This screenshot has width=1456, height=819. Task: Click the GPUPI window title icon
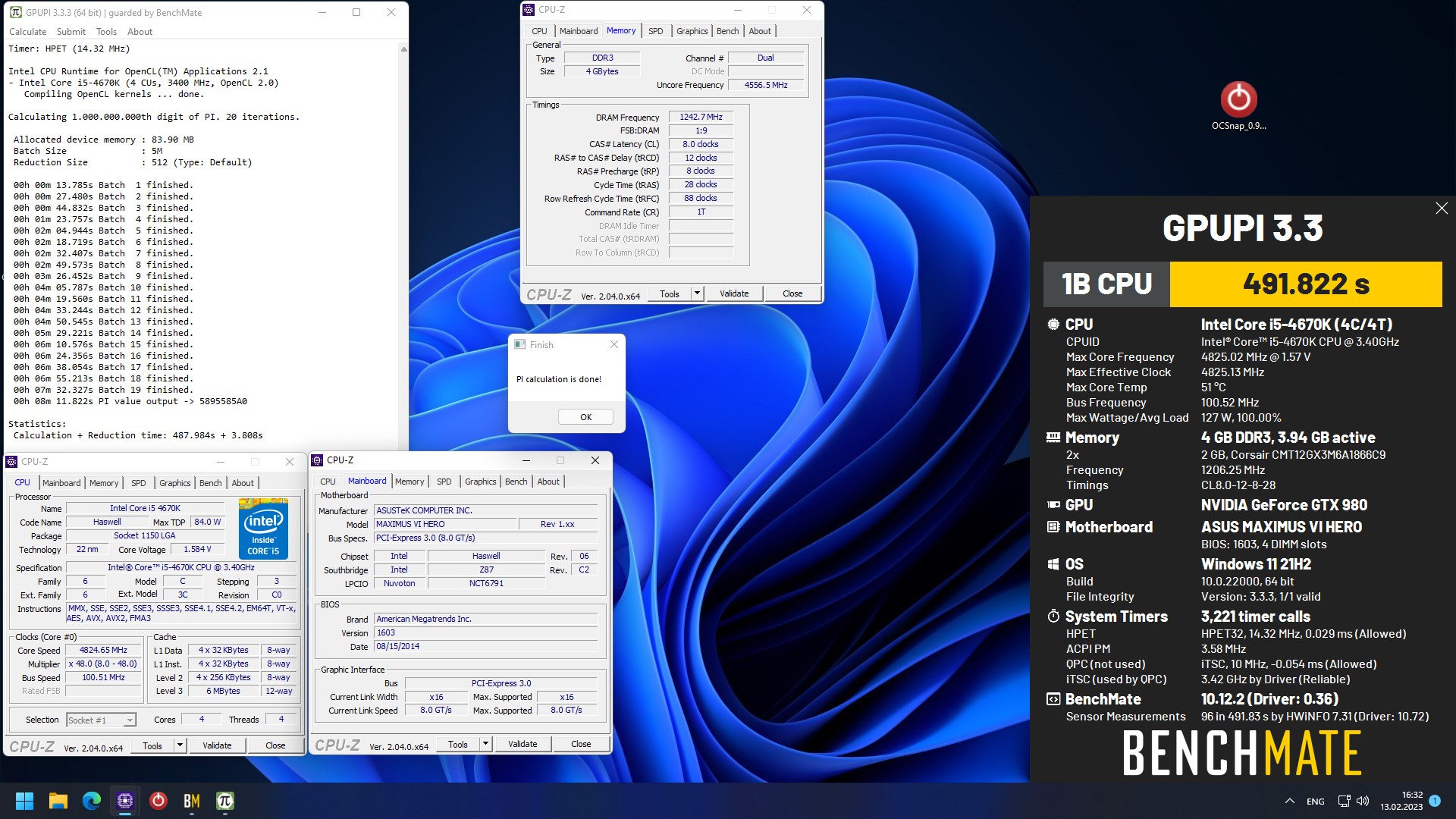tap(15, 12)
